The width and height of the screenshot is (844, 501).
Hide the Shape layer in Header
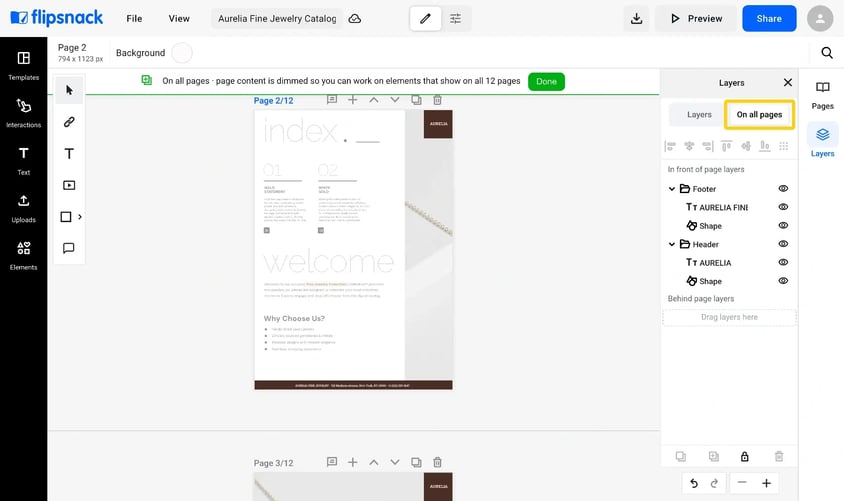(783, 281)
